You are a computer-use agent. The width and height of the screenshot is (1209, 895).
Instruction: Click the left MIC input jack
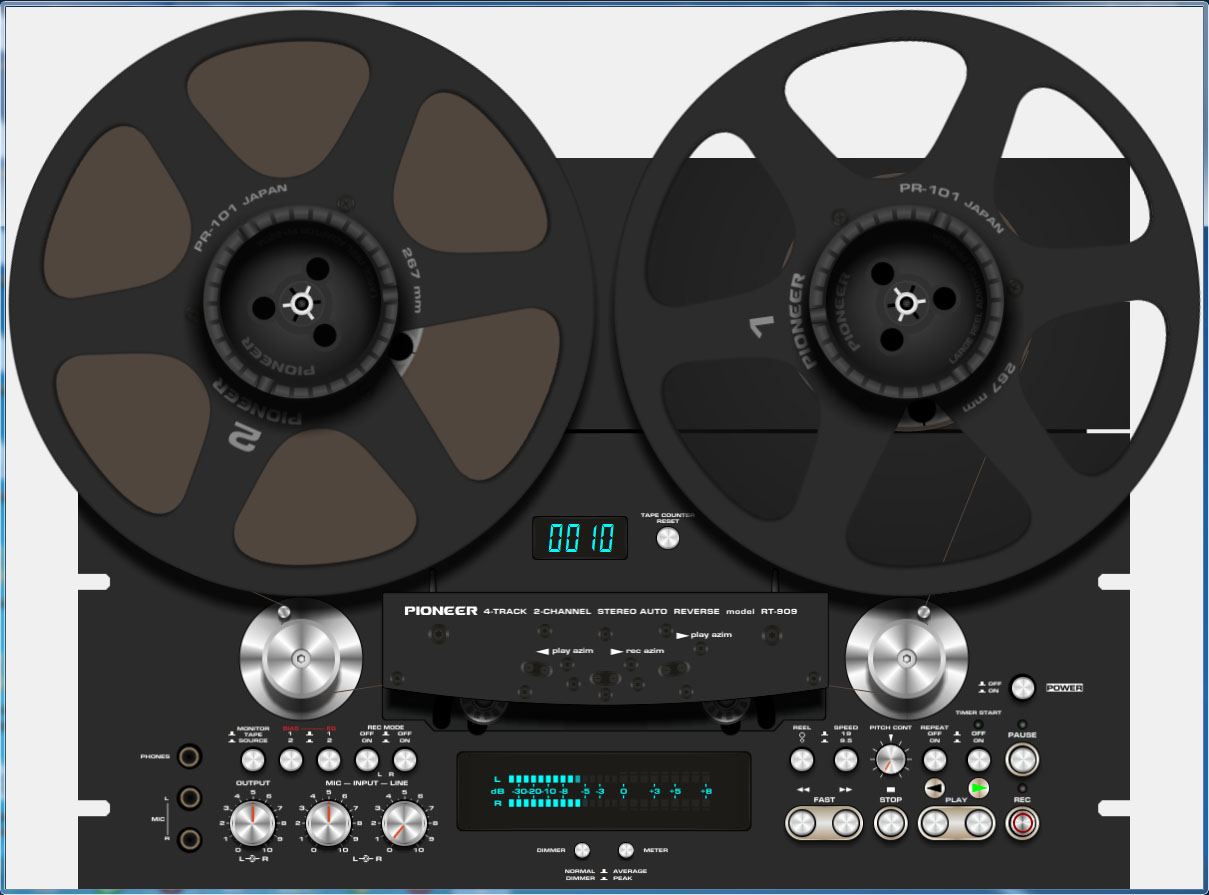(188, 798)
